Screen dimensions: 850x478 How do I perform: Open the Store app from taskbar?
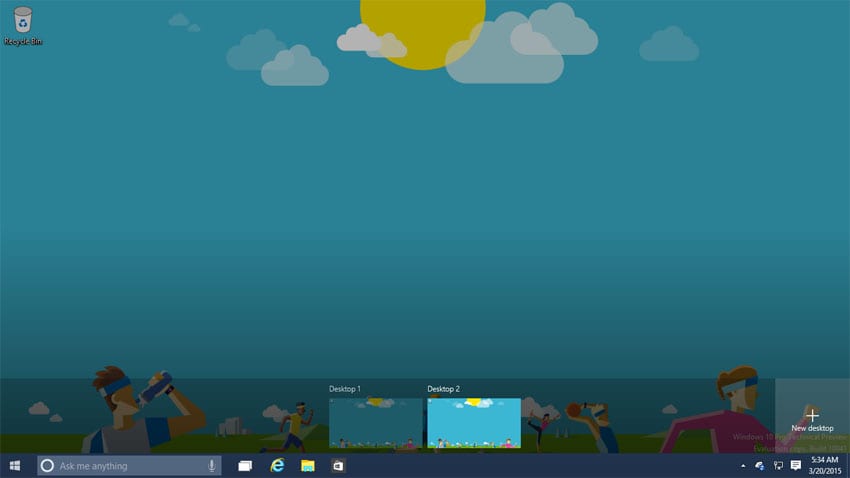coord(338,466)
